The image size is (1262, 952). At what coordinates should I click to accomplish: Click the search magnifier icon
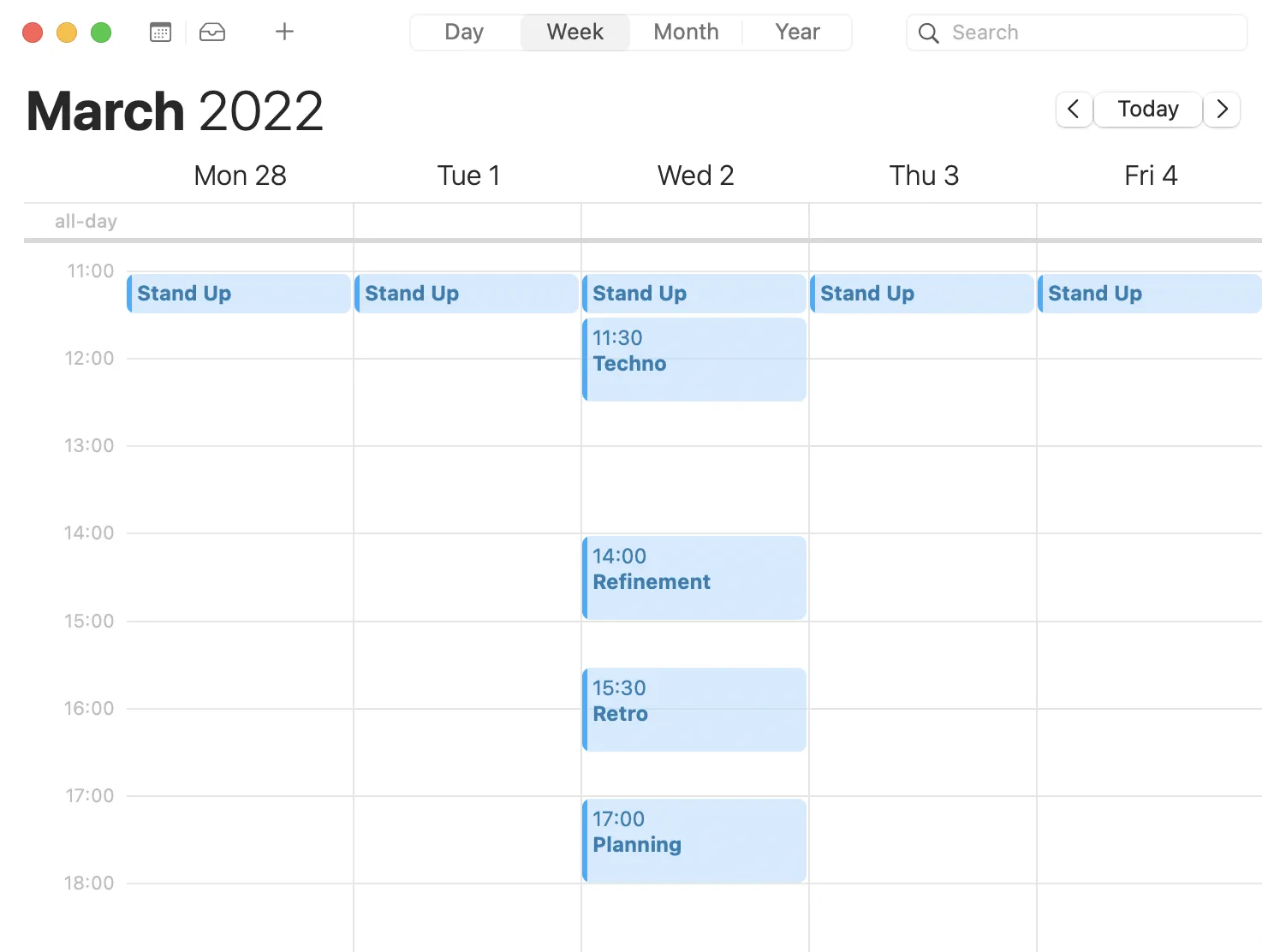pyautogui.click(x=928, y=33)
